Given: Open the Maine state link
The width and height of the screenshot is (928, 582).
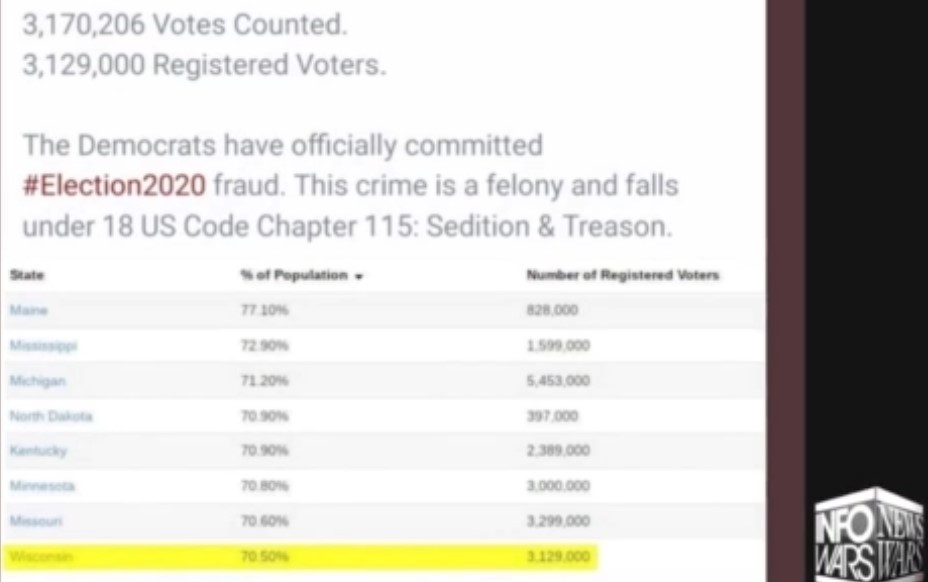Looking at the screenshot, I should 28,311.
